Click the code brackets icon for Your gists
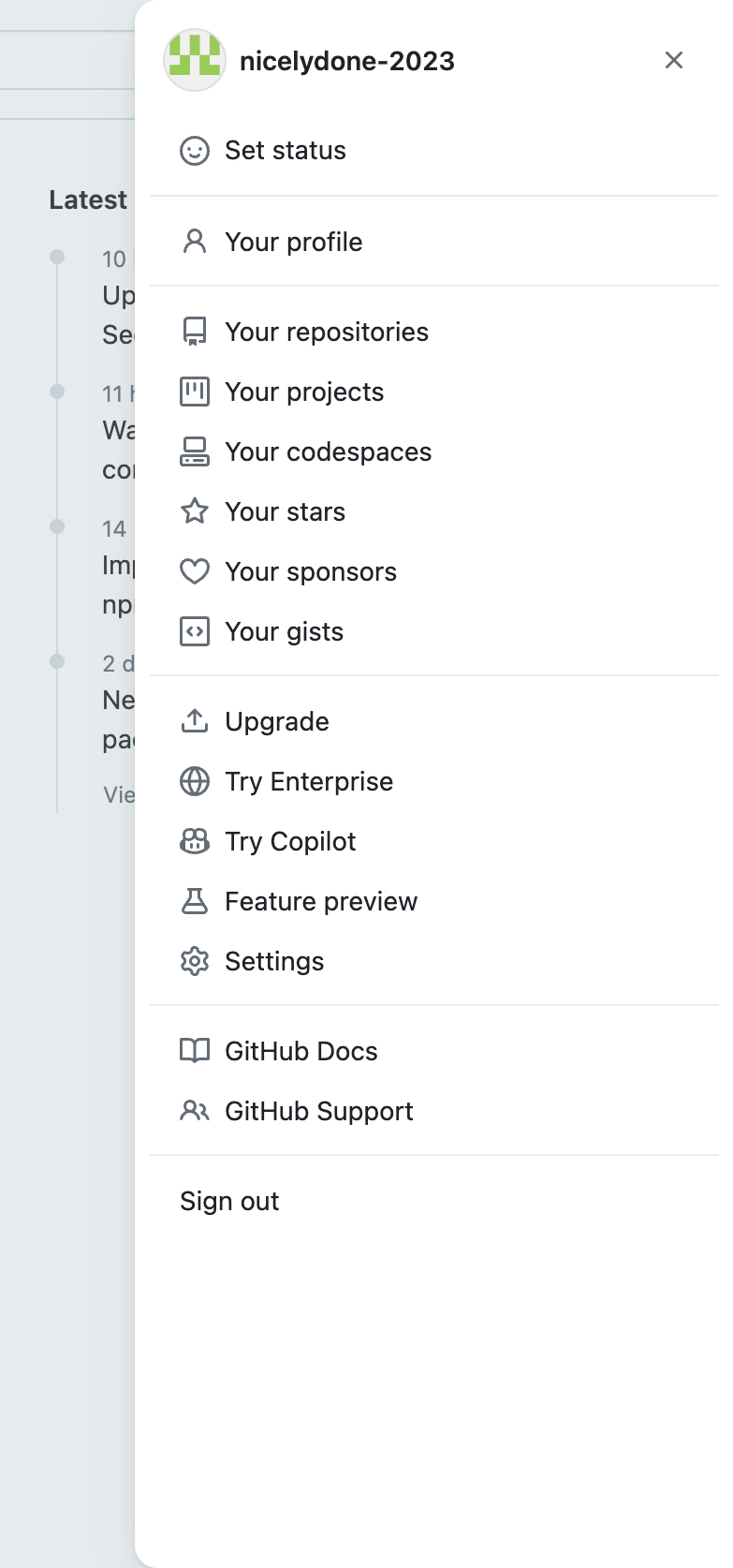Screen dimensions: 733x1568 [195, 631]
